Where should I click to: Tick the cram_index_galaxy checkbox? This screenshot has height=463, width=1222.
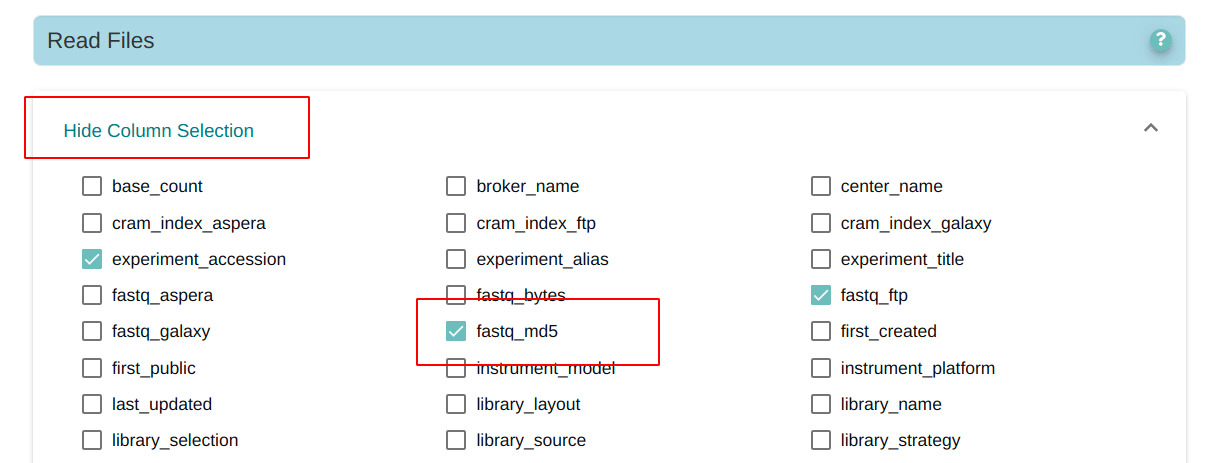(821, 223)
